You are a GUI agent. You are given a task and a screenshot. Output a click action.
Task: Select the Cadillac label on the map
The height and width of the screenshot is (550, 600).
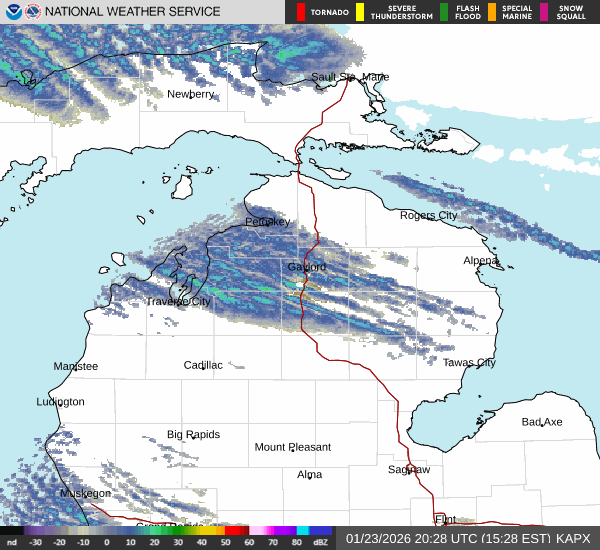203,365
